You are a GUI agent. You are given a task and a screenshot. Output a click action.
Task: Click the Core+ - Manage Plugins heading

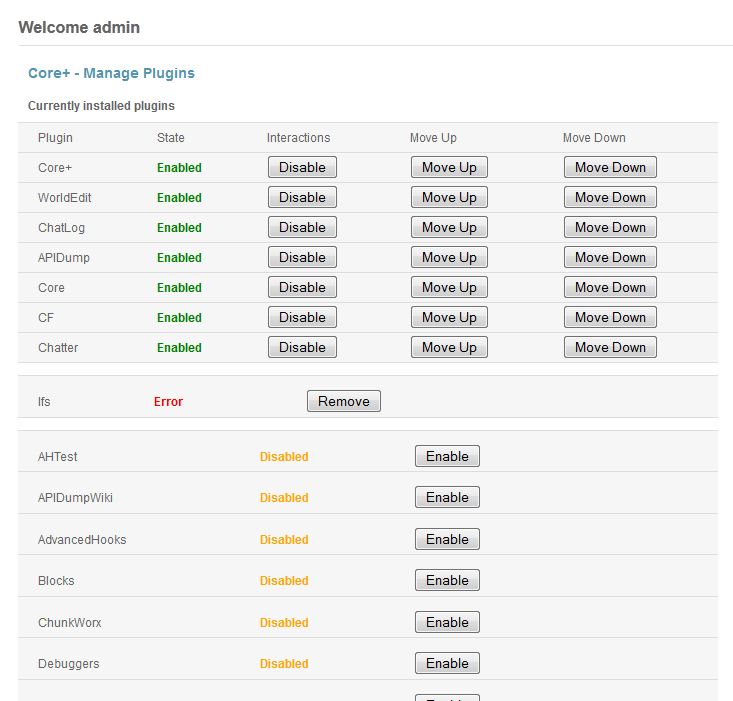pyautogui.click(x=111, y=73)
